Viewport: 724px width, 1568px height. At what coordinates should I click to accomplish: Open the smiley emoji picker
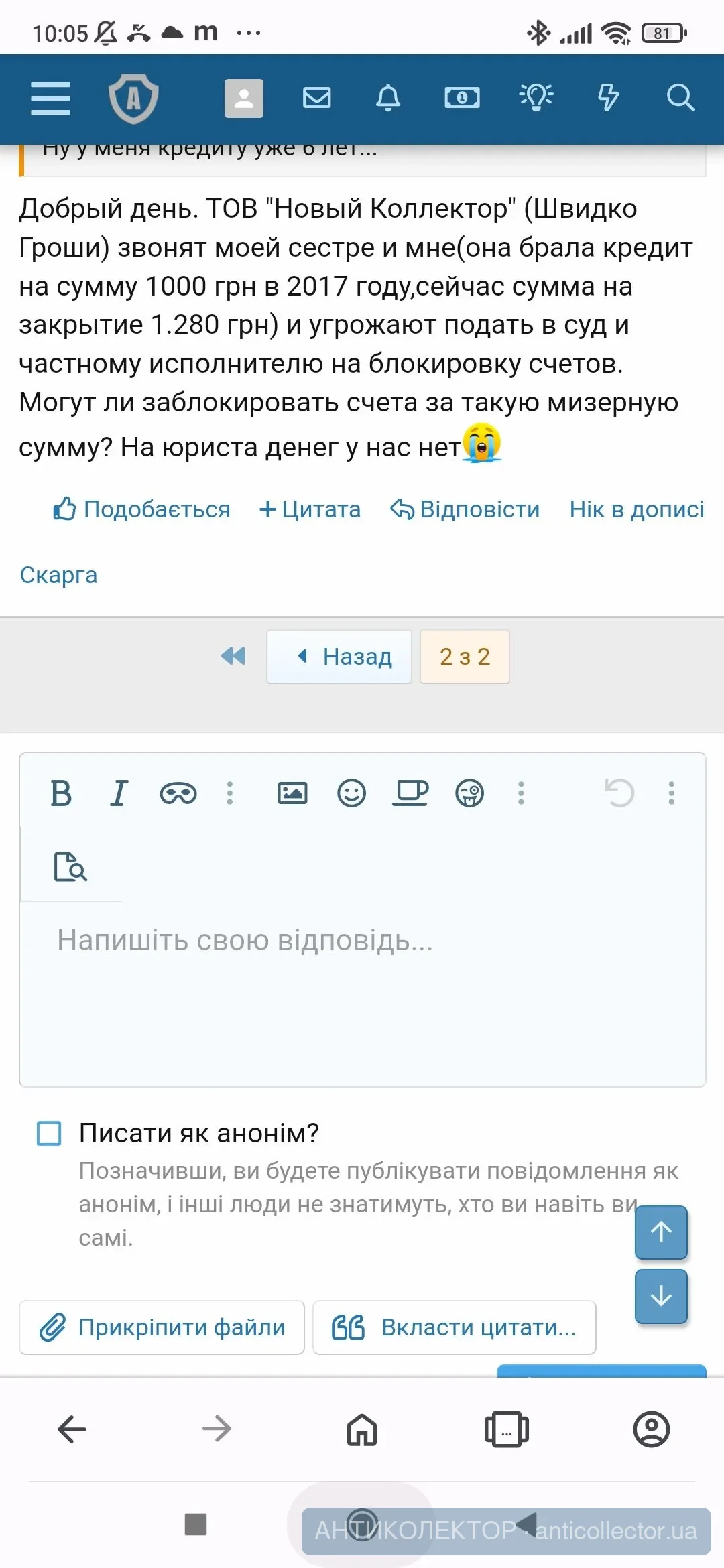click(x=351, y=793)
